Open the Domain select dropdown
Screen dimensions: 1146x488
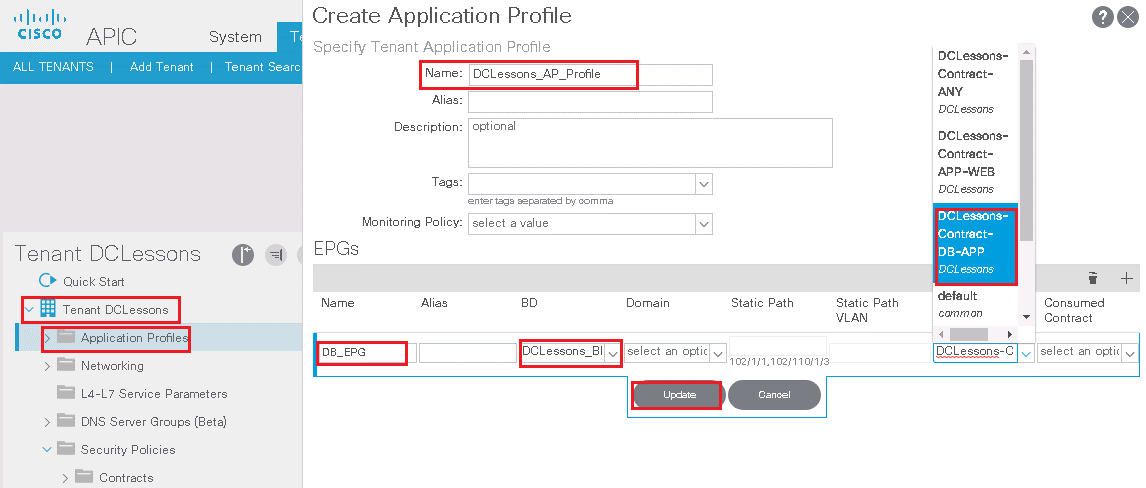tap(718, 353)
